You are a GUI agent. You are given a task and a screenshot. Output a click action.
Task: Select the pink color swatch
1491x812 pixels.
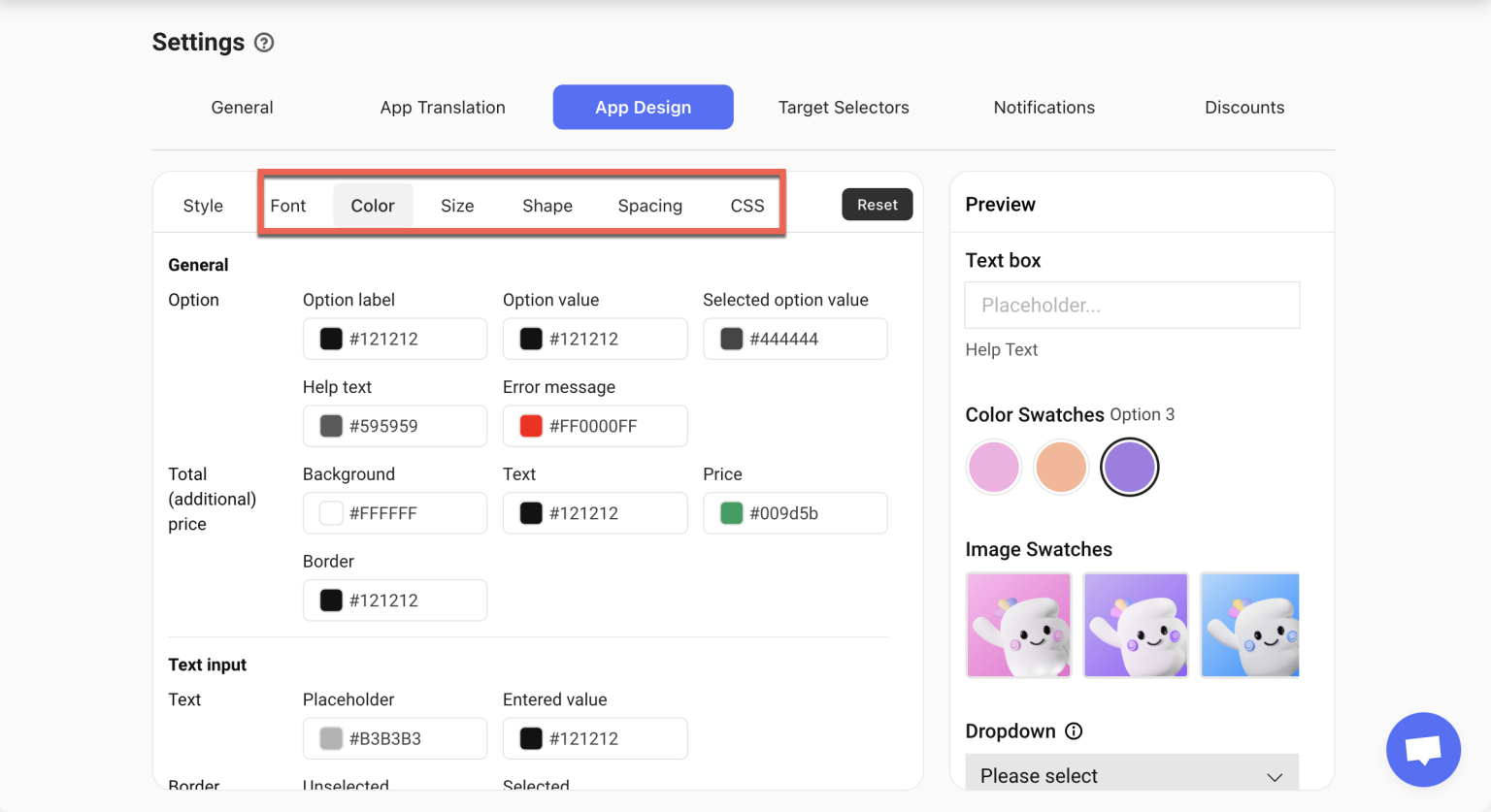[993, 467]
